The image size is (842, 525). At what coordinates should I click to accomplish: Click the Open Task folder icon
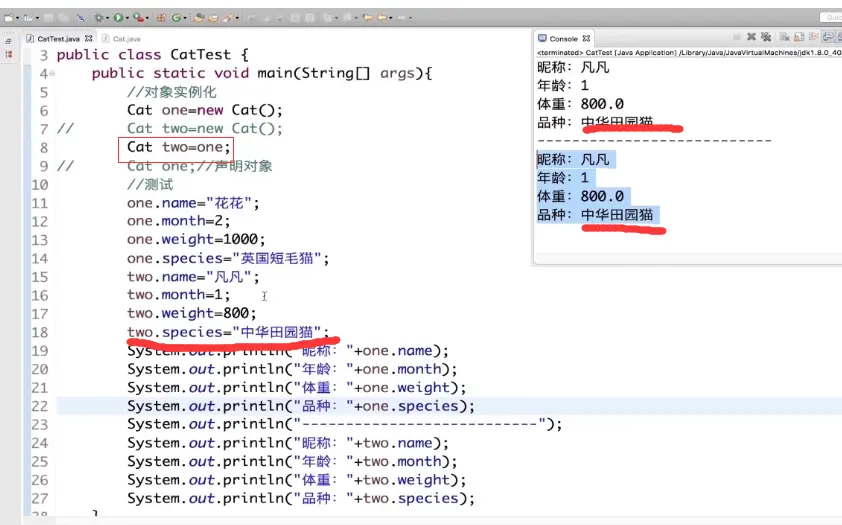(213, 18)
